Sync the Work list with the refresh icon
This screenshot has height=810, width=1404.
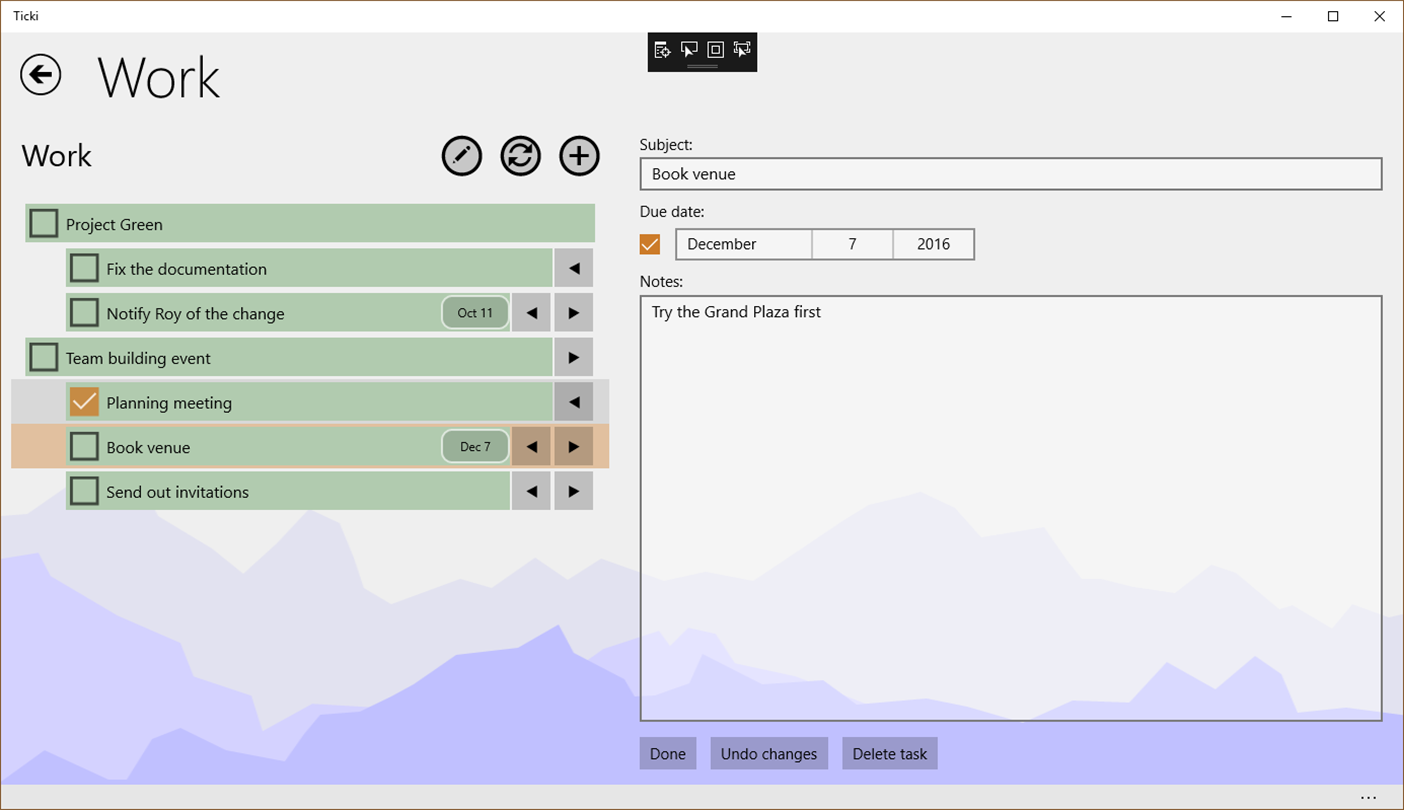[521, 156]
